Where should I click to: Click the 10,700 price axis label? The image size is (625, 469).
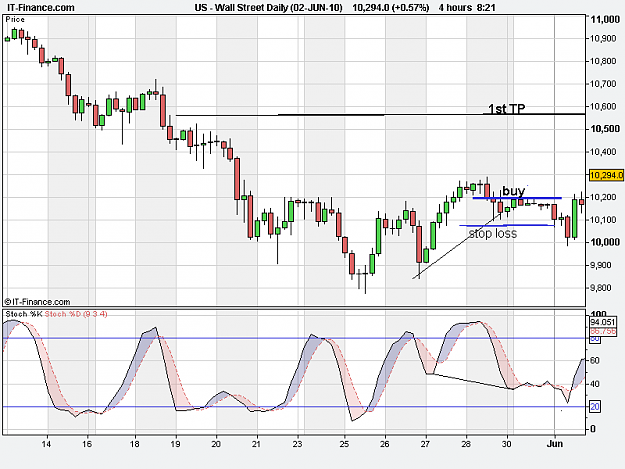(x=603, y=84)
